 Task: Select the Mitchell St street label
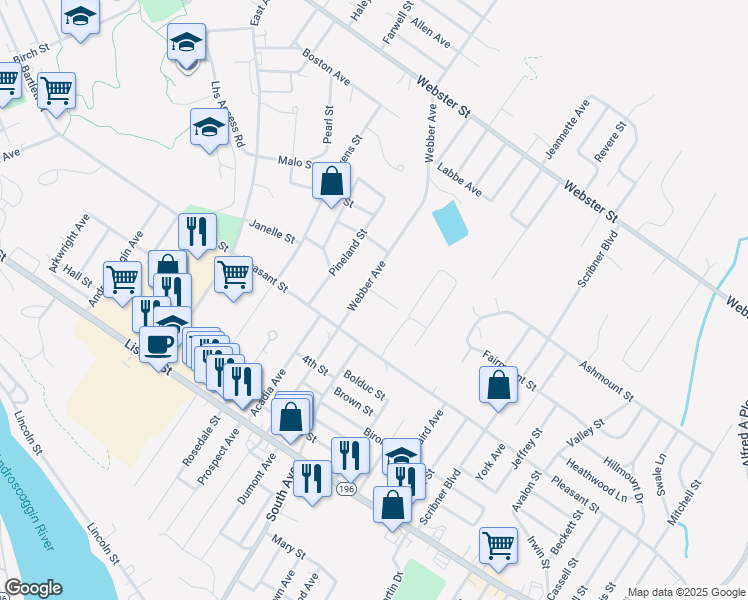(685, 503)
